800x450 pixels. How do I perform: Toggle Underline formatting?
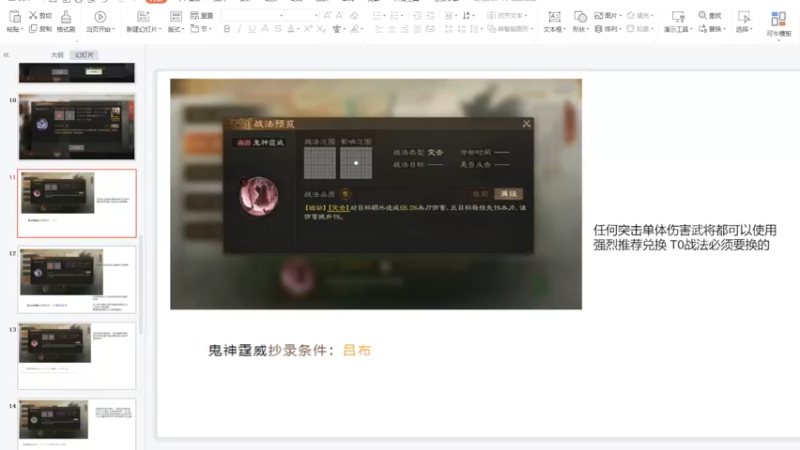pos(252,29)
